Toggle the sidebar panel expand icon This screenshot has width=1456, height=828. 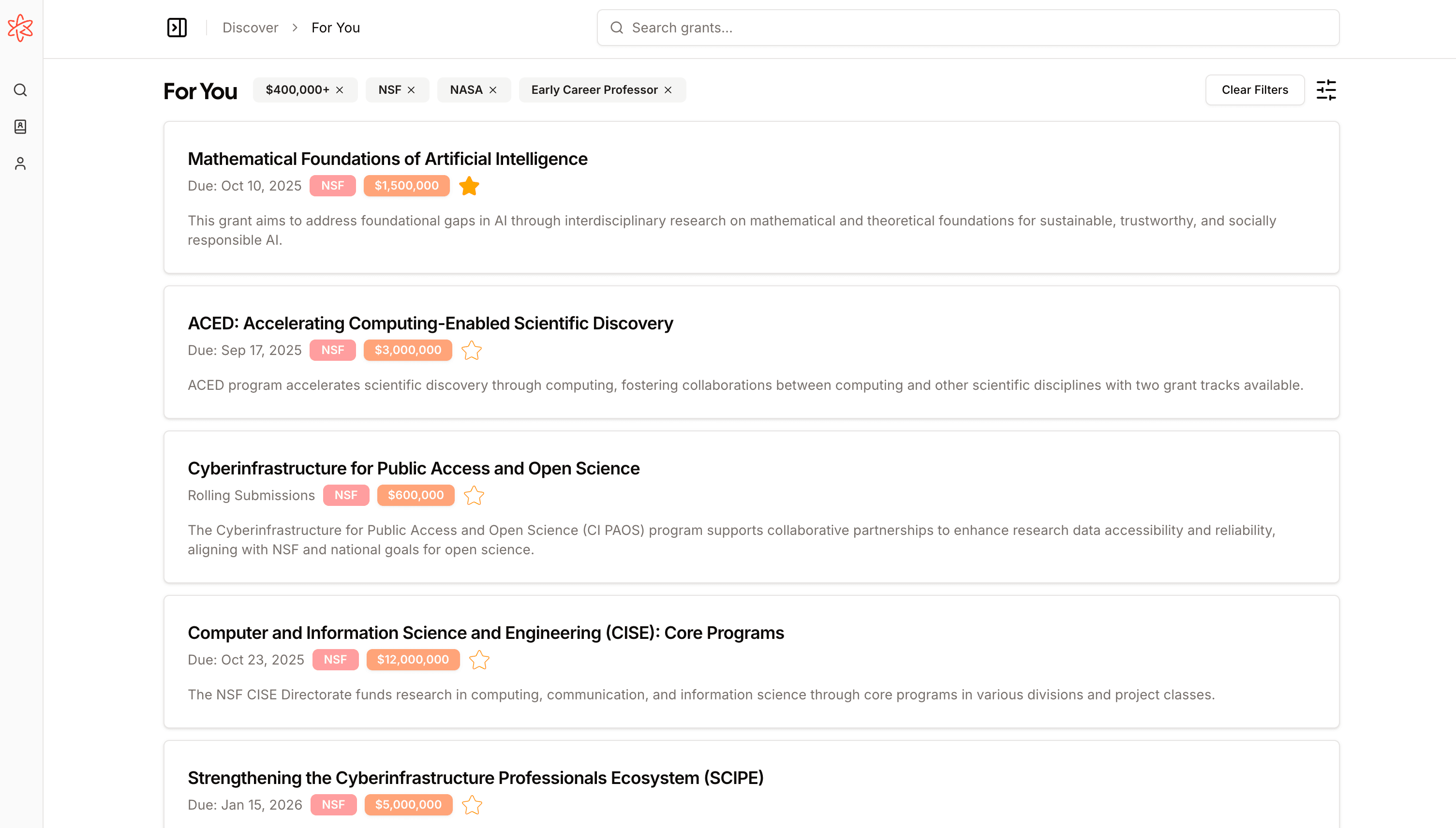177,27
